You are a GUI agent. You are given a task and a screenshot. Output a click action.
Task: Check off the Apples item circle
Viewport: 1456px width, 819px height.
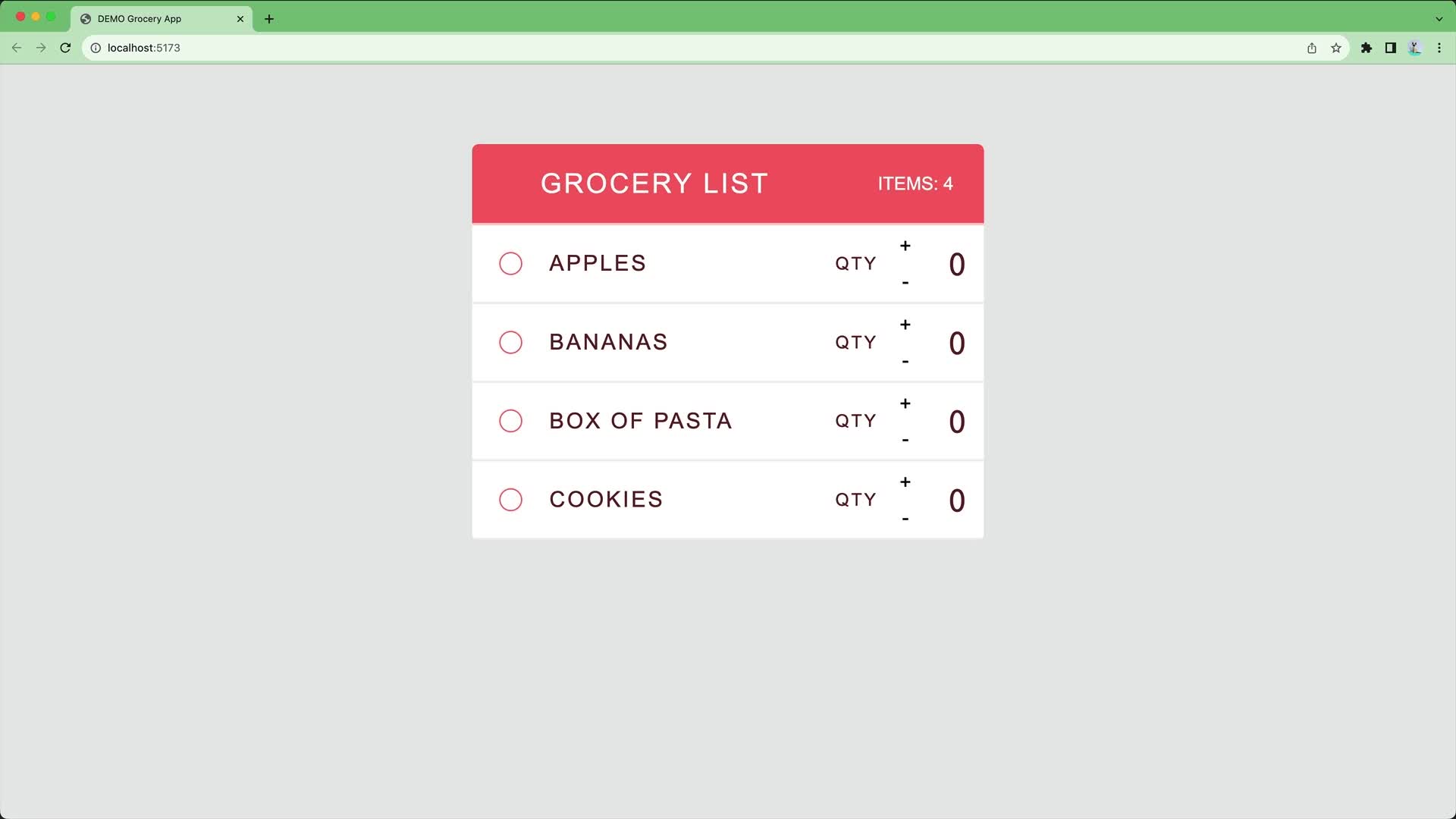(510, 263)
